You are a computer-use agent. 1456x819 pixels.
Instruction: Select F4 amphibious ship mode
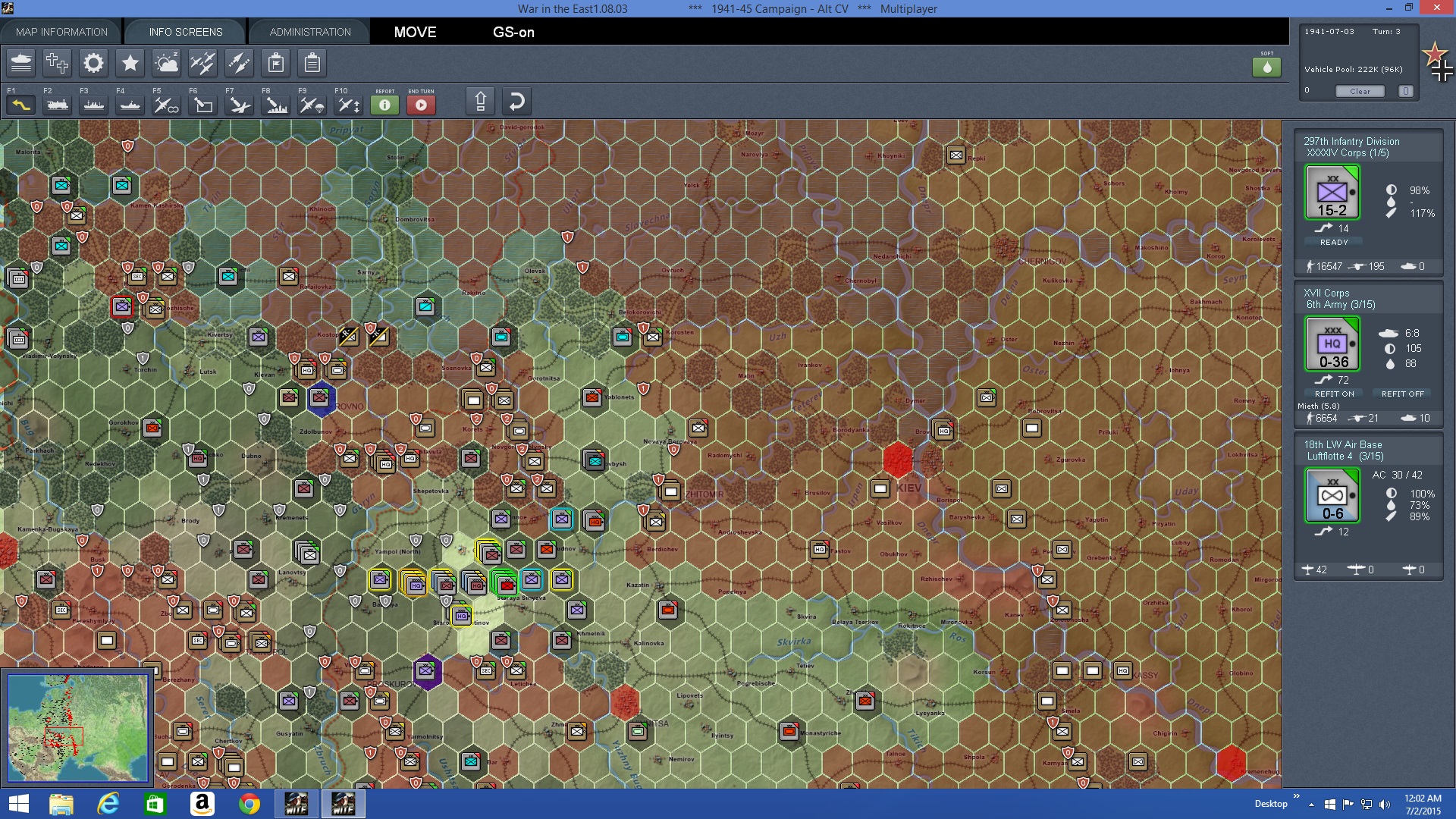click(x=130, y=105)
